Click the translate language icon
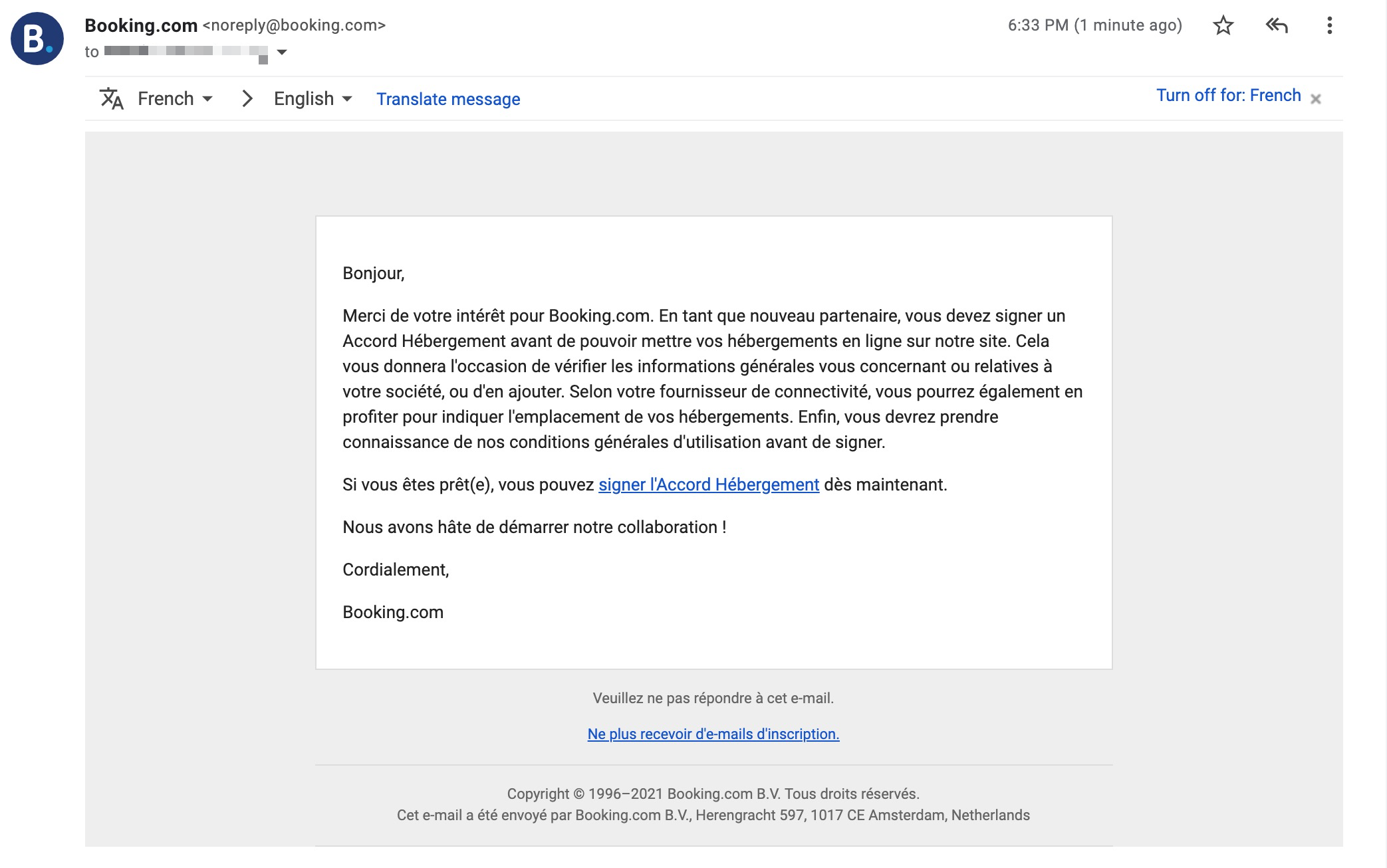 112,98
